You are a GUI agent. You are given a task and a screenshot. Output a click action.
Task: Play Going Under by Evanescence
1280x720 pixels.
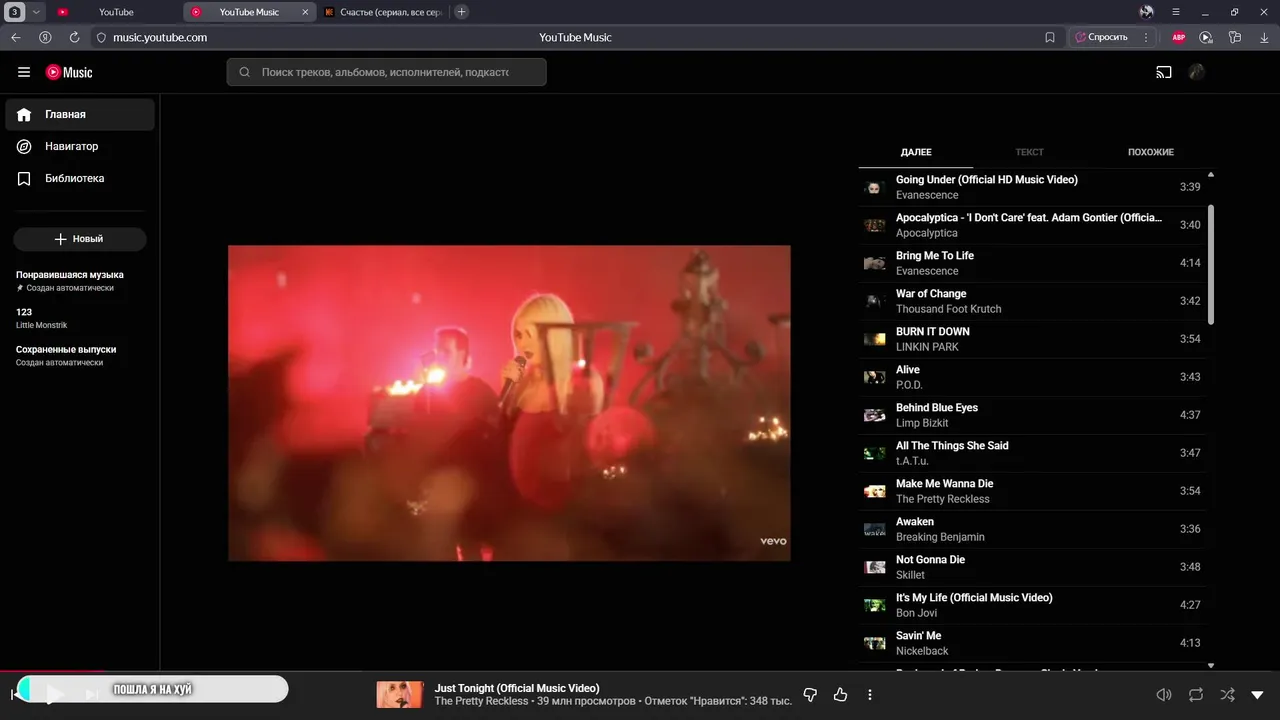point(1033,187)
